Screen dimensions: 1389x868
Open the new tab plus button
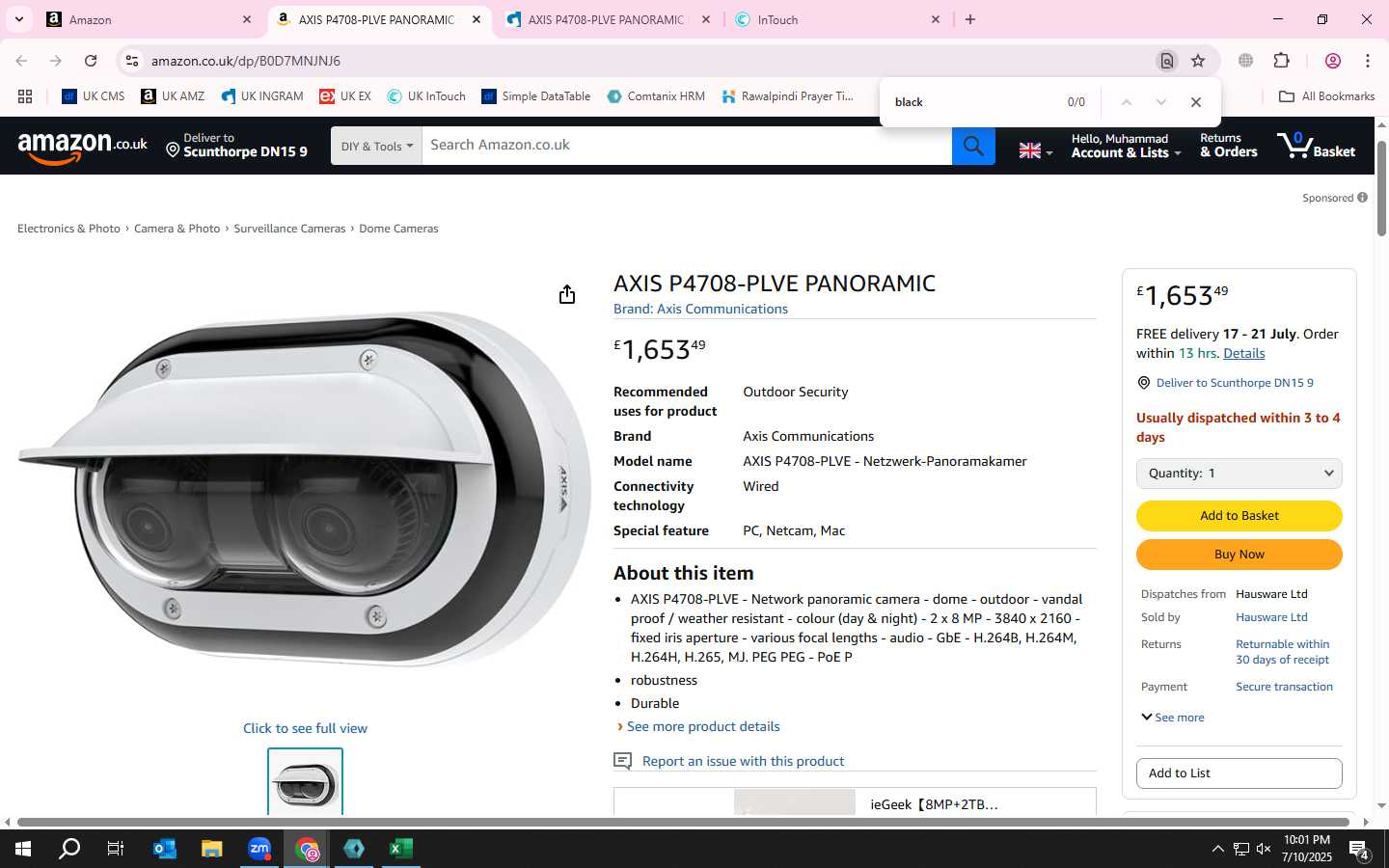970,19
